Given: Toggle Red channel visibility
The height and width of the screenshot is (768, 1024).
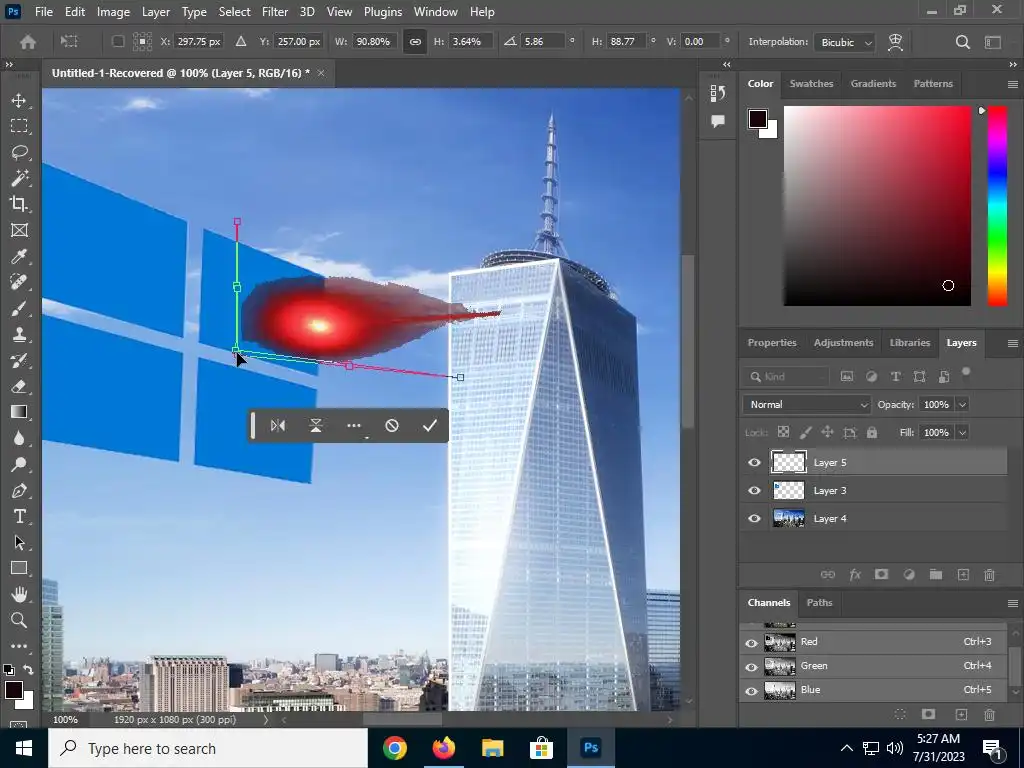Looking at the screenshot, I should pos(752,643).
